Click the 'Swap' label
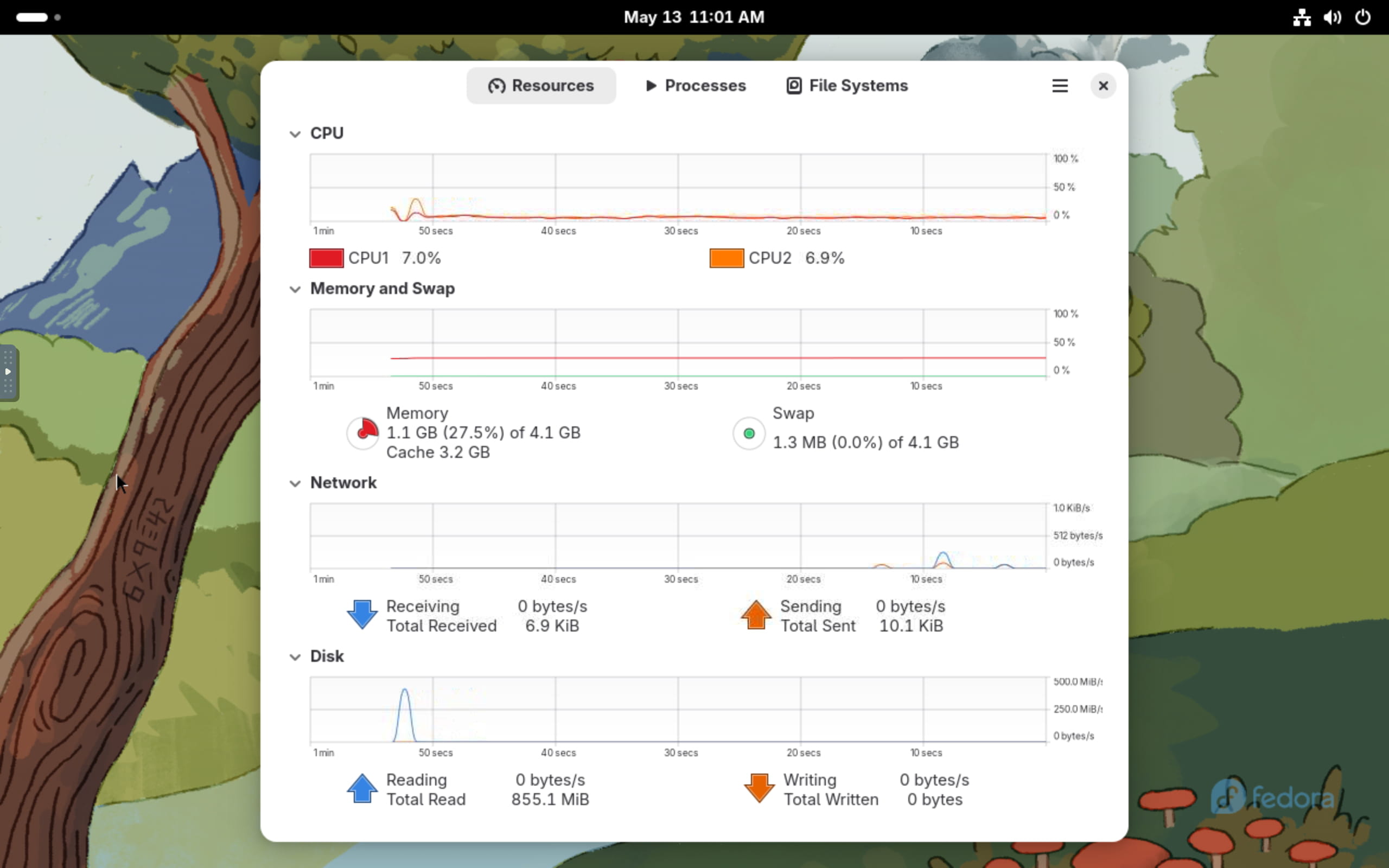 [793, 413]
